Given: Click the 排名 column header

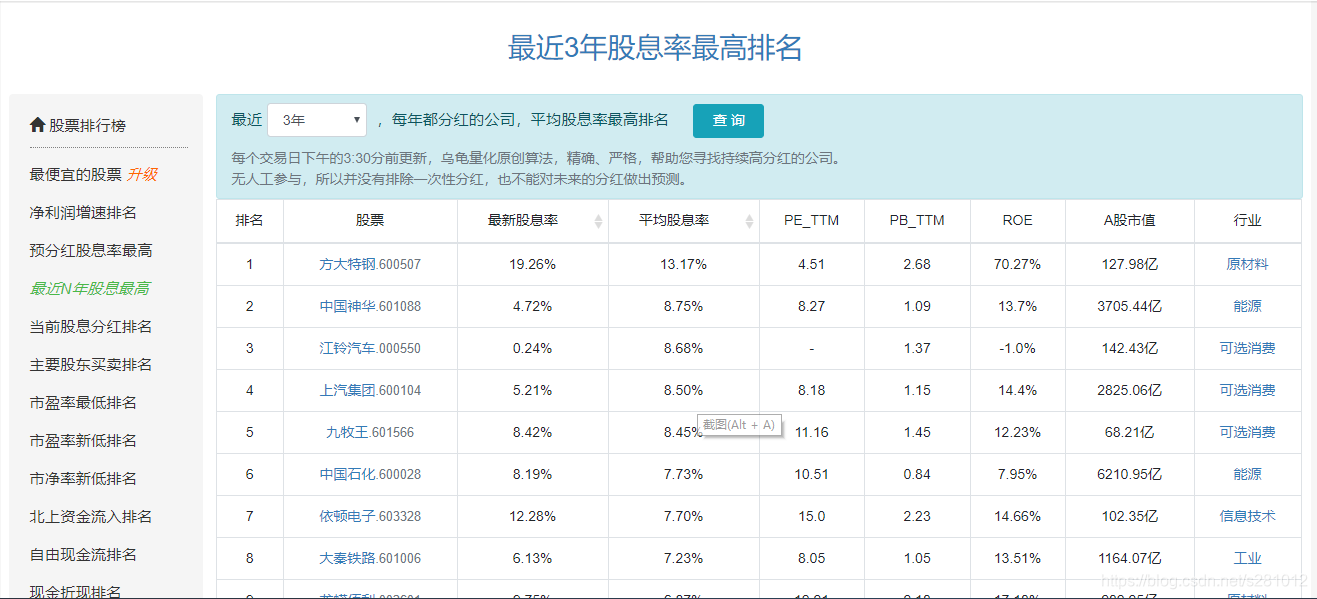Looking at the screenshot, I should click(x=250, y=220).
